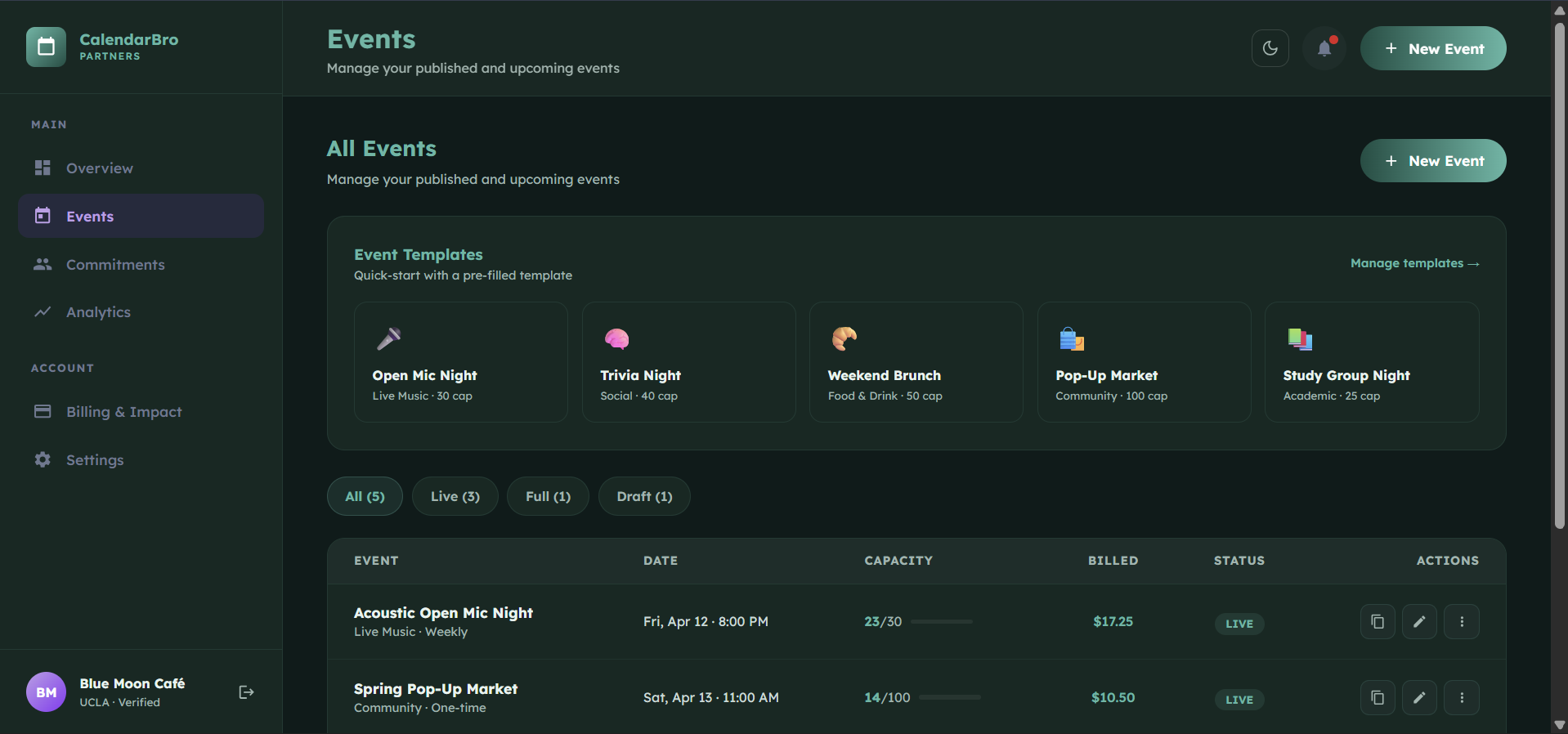Screen dimensions: 1568x734
Task: Edit the Spring Pop-Up Market event
Action: [x=1419, y=697]
